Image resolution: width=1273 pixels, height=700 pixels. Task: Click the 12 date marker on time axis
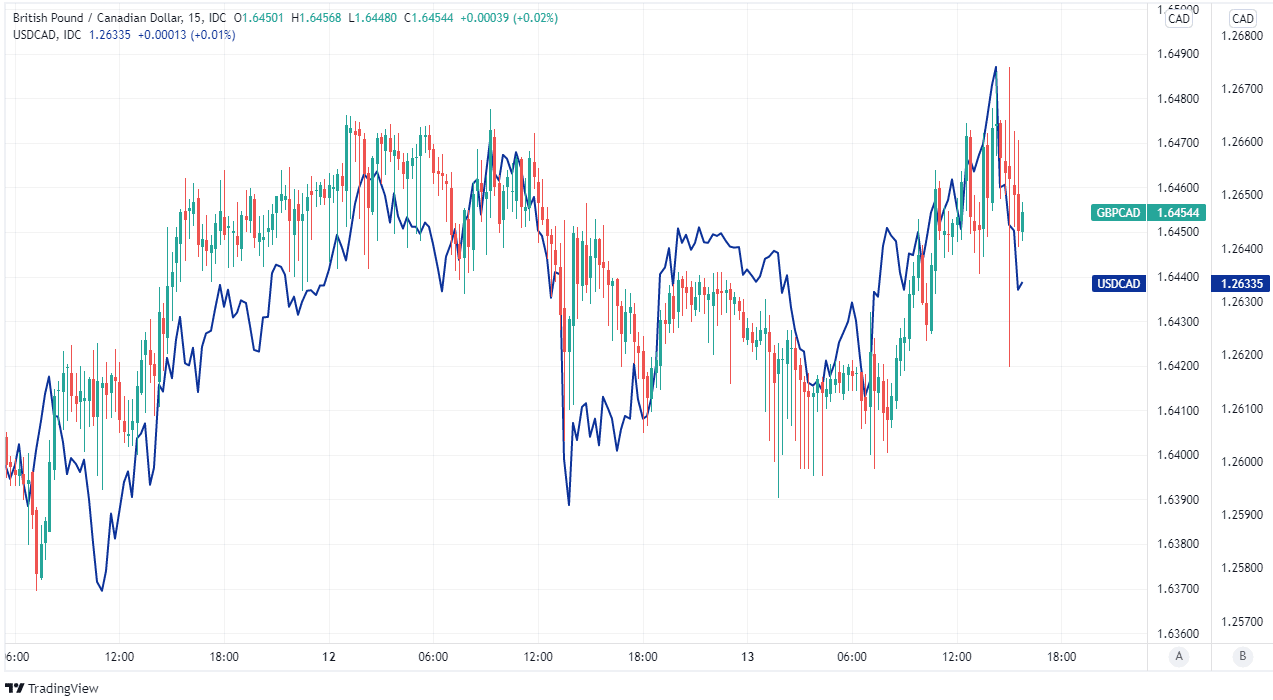(329, 657)
